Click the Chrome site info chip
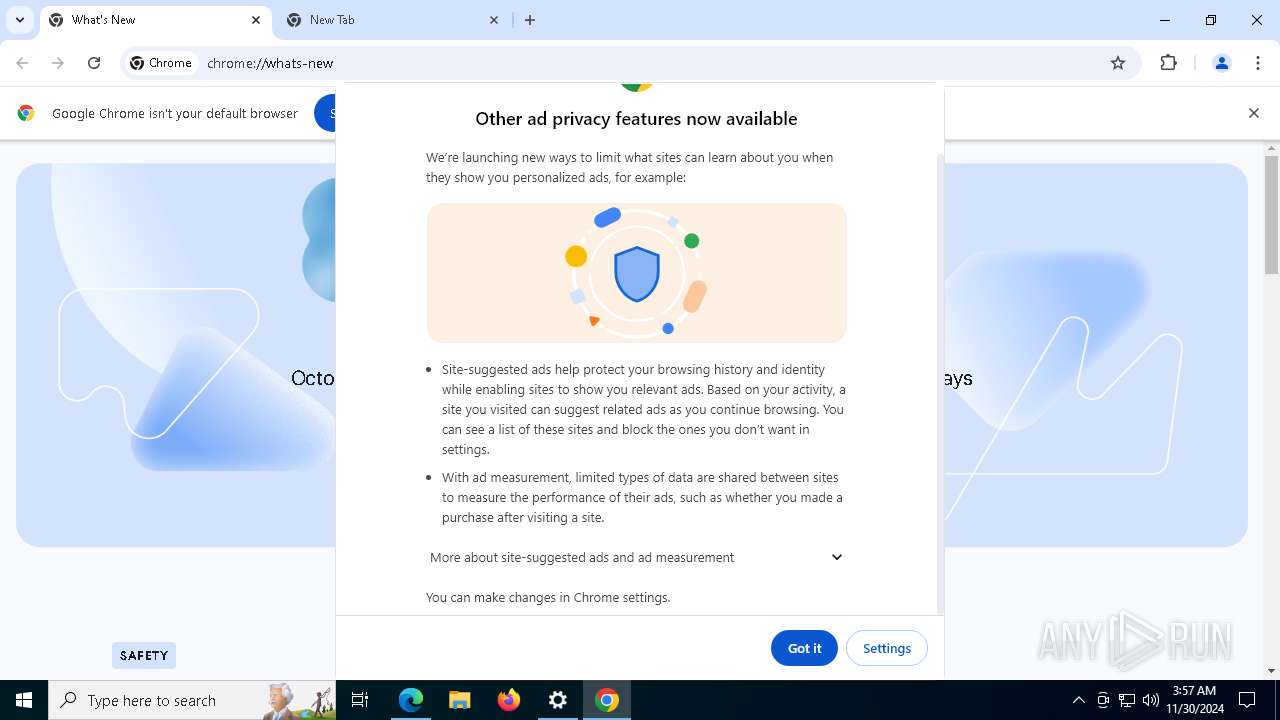The width and height of the screenshot is (1280, 720). (x=161, y=63)
